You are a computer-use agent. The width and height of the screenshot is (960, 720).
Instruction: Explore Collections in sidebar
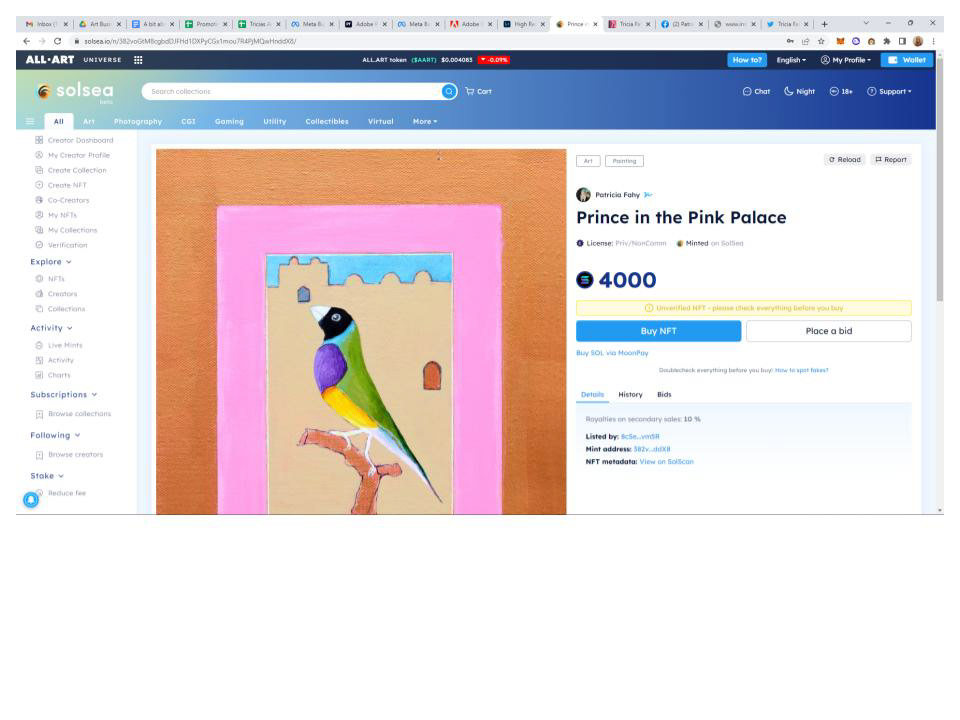pos(60,309)
